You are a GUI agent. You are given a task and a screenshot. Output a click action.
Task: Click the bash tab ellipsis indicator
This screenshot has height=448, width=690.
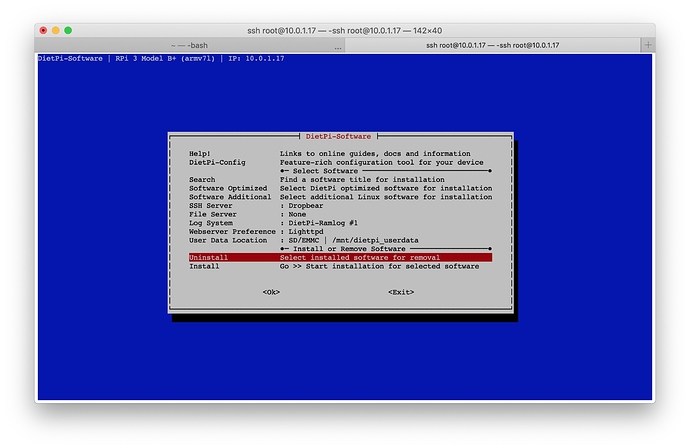pyautogui.click(x=338, y=47)
